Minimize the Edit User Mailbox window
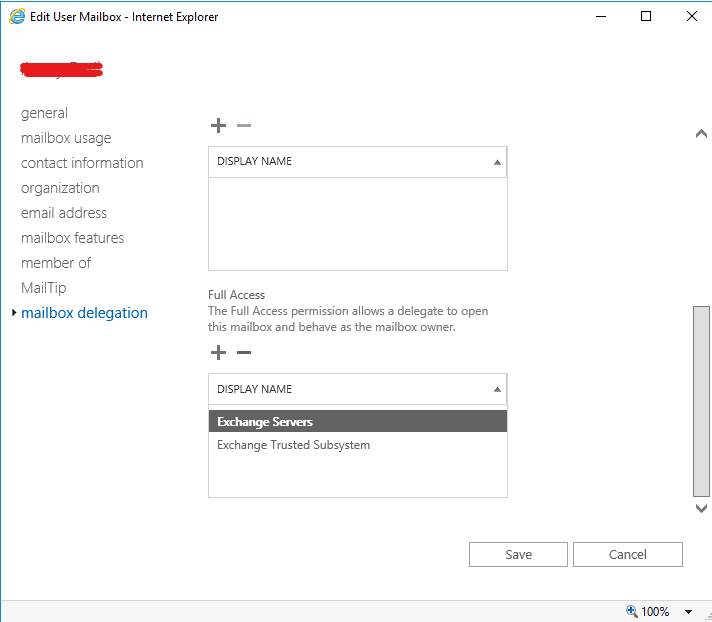 pyautogui.click(x=601, y=17)
